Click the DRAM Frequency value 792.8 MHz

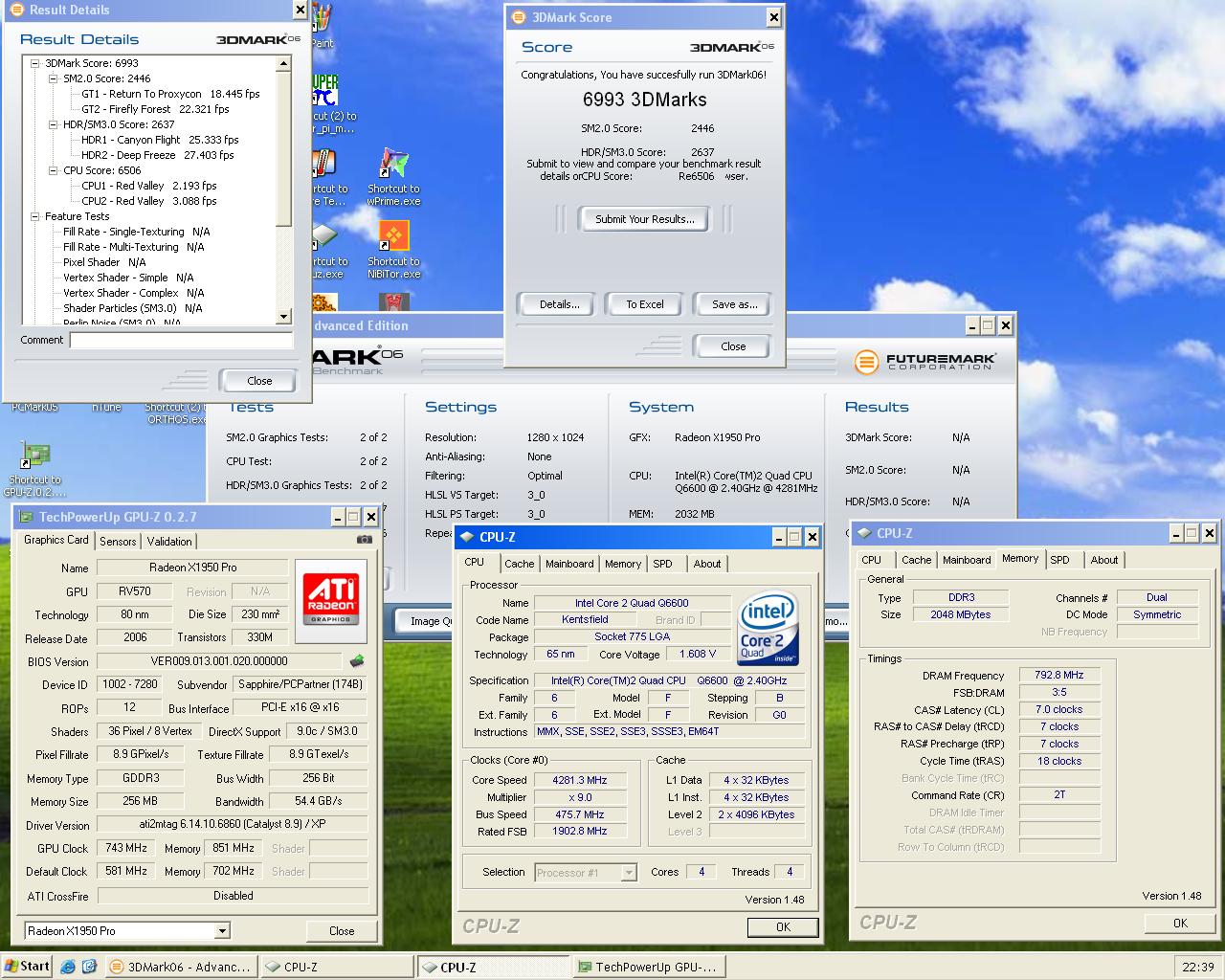1059,675
